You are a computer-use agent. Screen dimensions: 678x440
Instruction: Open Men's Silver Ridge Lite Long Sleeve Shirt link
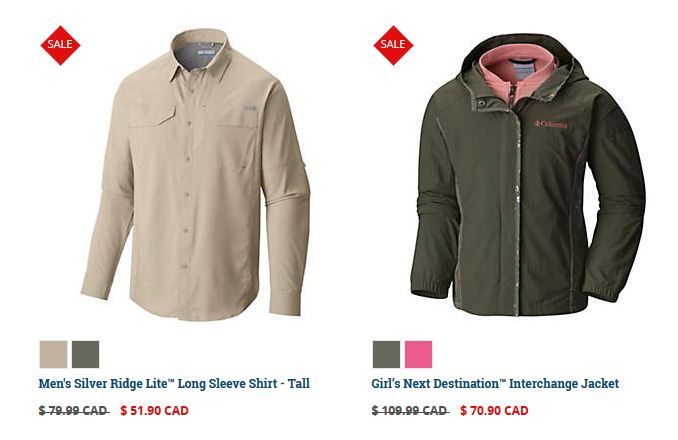point(174,383)
